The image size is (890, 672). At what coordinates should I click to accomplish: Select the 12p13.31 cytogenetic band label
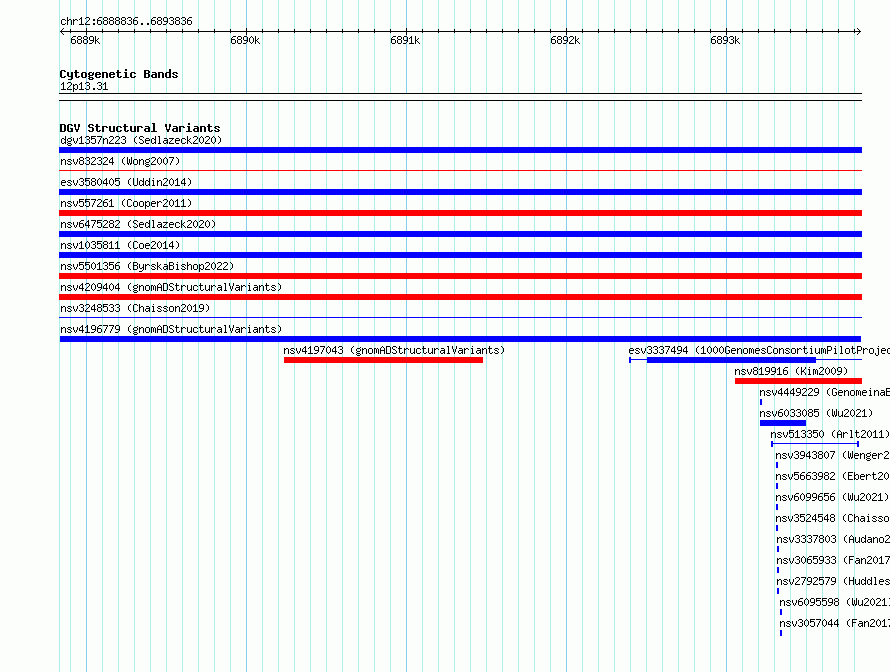pyautogui.click(x=84, y=86)
